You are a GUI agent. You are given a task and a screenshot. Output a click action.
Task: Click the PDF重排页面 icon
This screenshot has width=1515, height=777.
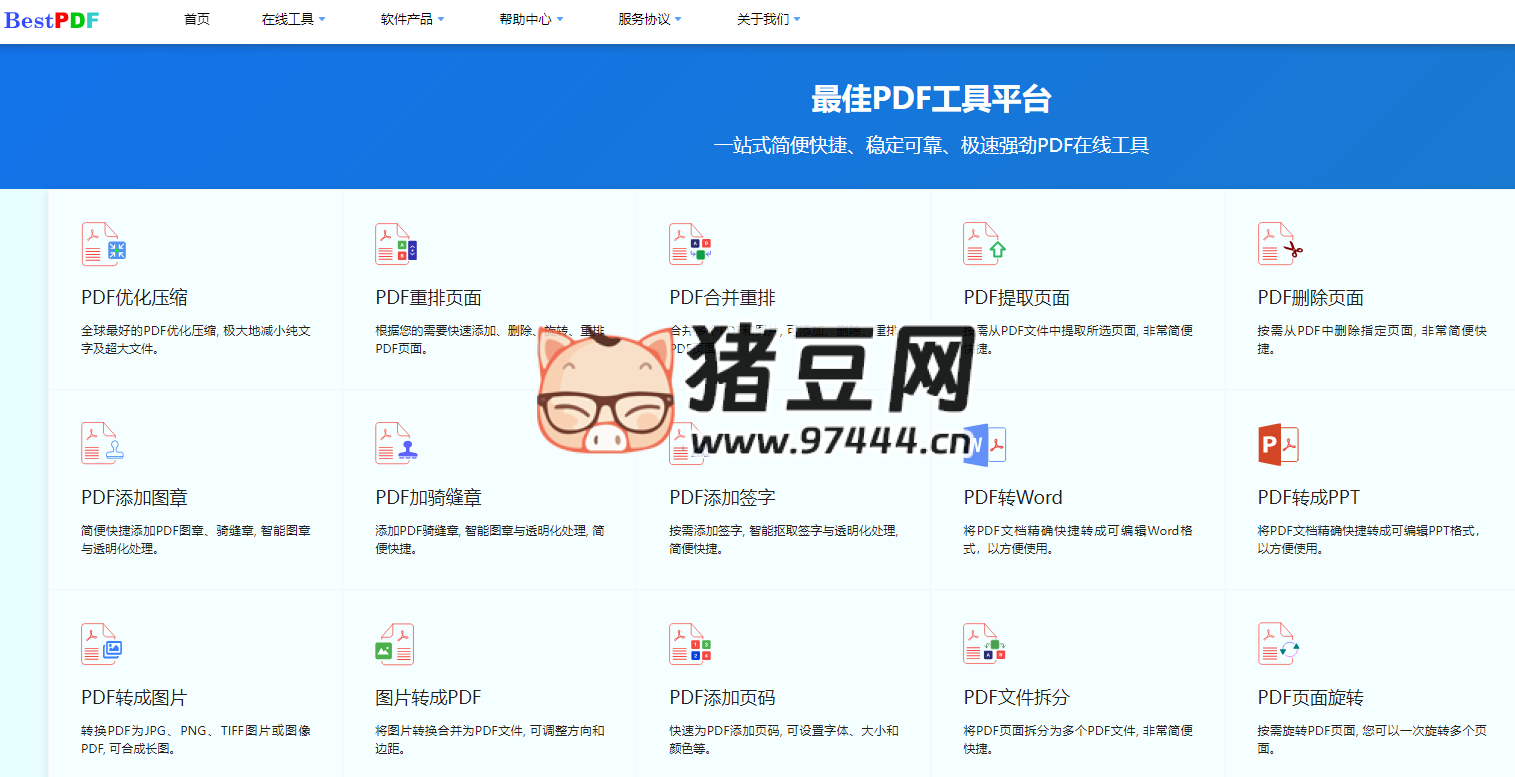(x=395, y=243)
